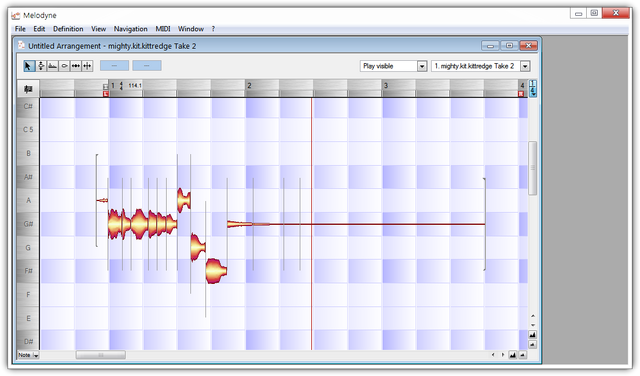This screenshot has width=640, height=376.
Task: Select the long sustained G# note
Action: pyautogui.click(x=356, y=224)
